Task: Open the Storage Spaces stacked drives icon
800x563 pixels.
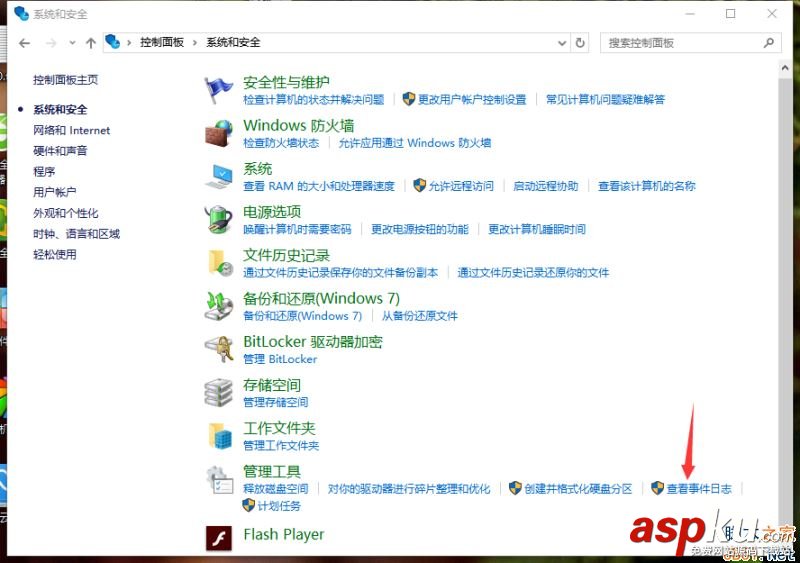Action: click(219, 393)
